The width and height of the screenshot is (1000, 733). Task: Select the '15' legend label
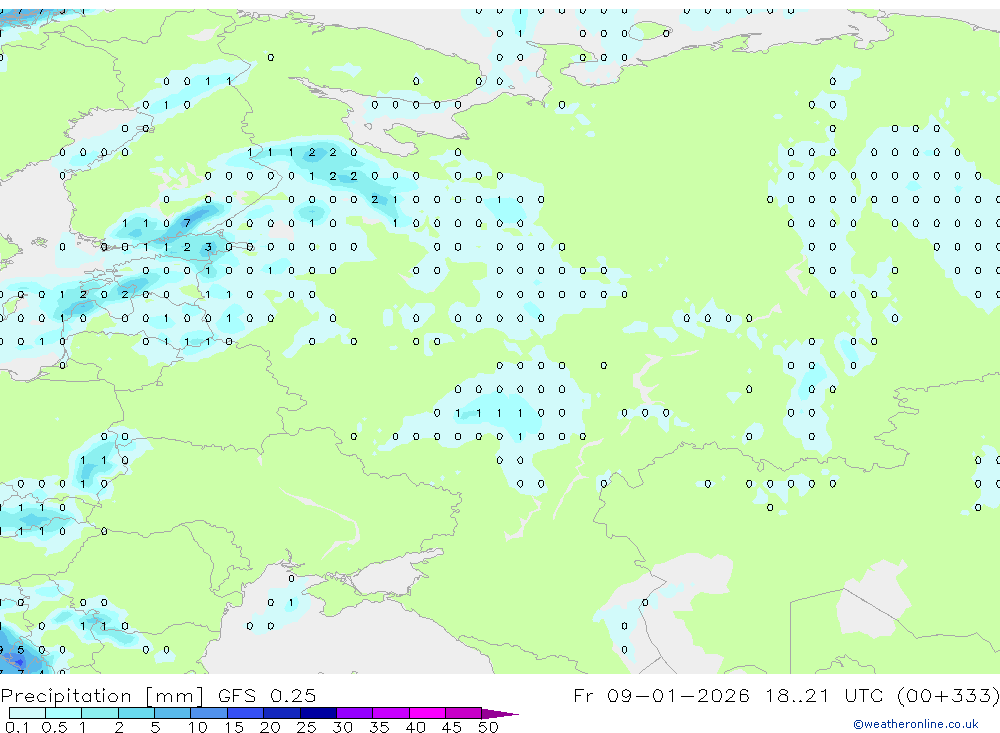tap(234, 727)
